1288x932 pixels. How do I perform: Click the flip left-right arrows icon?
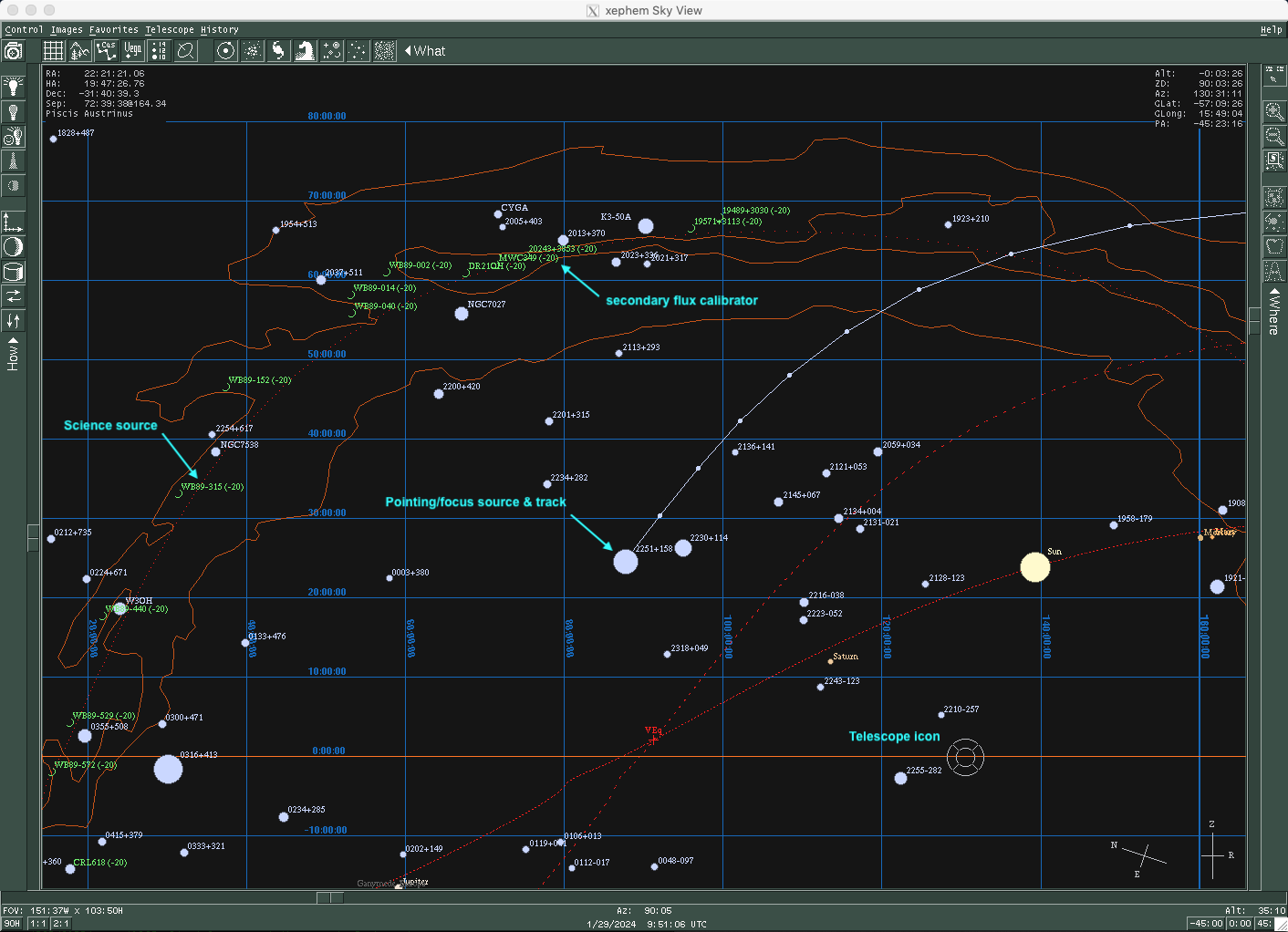[13, 296]
